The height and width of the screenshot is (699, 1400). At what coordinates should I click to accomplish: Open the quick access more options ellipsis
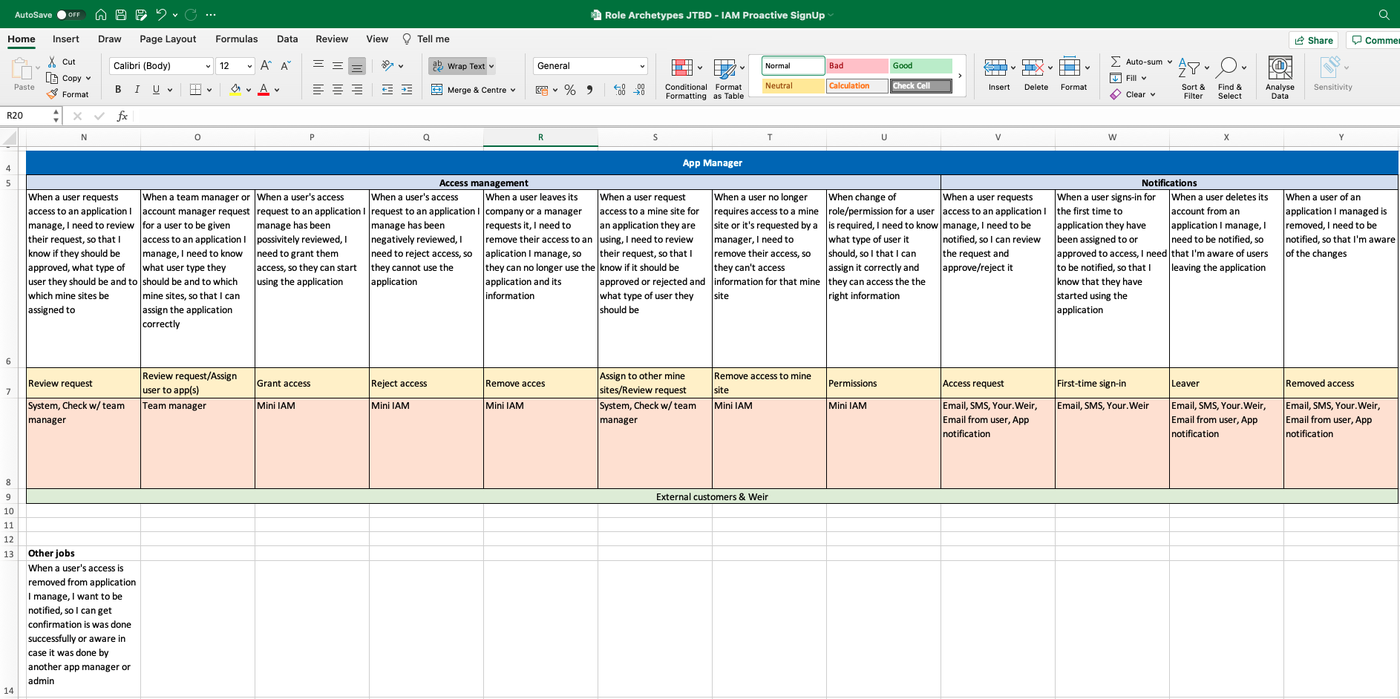click(x=210, y=15)
